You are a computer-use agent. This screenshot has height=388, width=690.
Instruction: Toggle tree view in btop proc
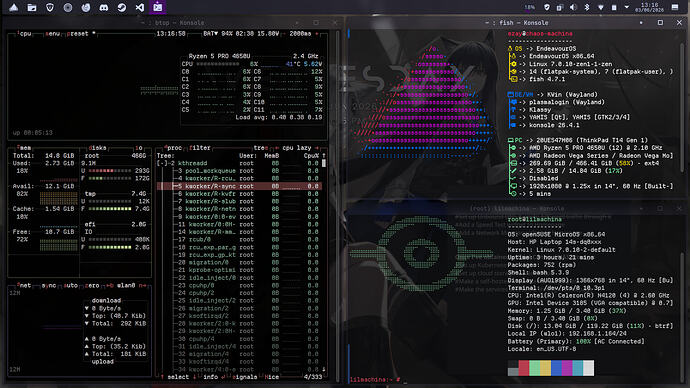(261, 148)
